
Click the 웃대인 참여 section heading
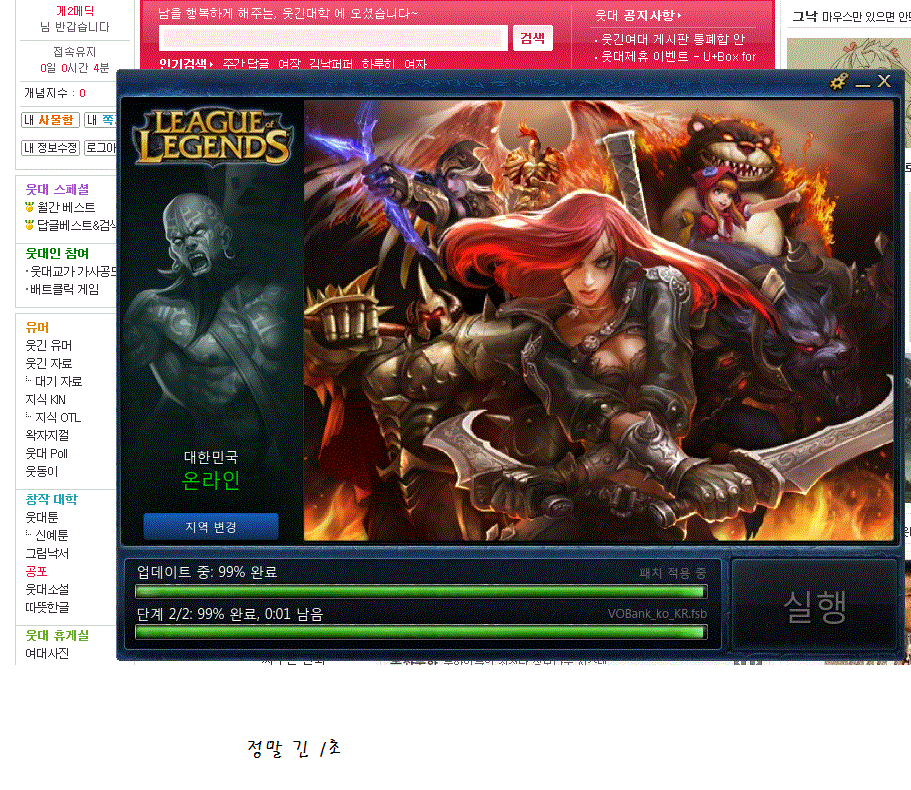pyautogui.click(x=57, y=253)
